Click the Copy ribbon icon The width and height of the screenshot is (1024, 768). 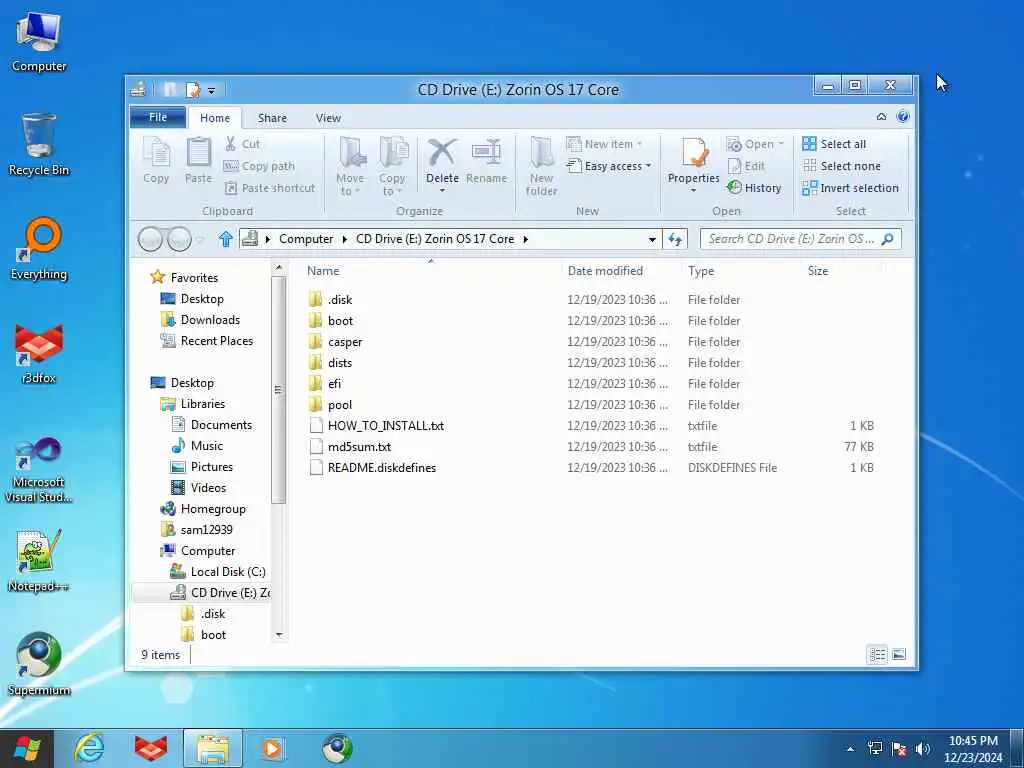[156, 160]
